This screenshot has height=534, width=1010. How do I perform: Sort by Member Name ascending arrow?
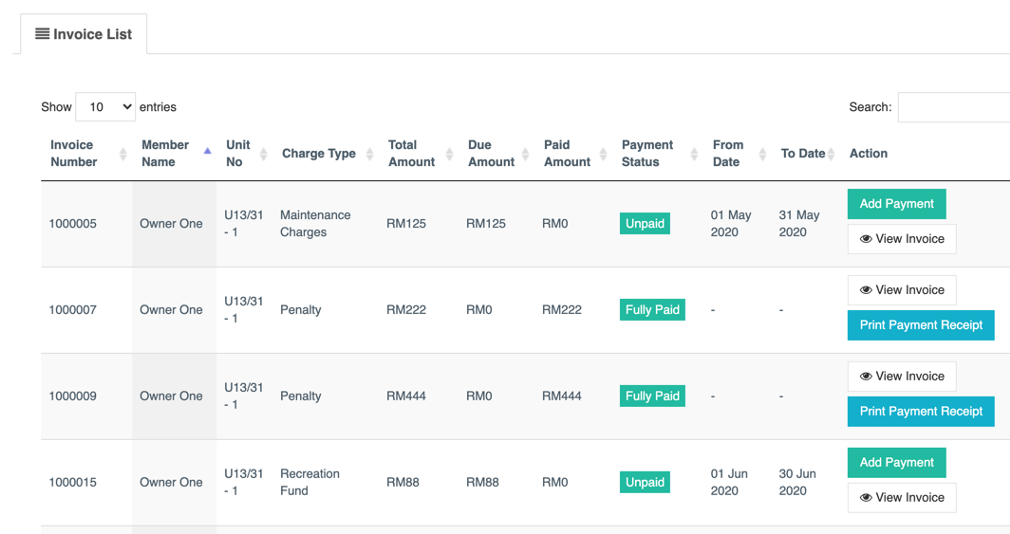[207, 151]
